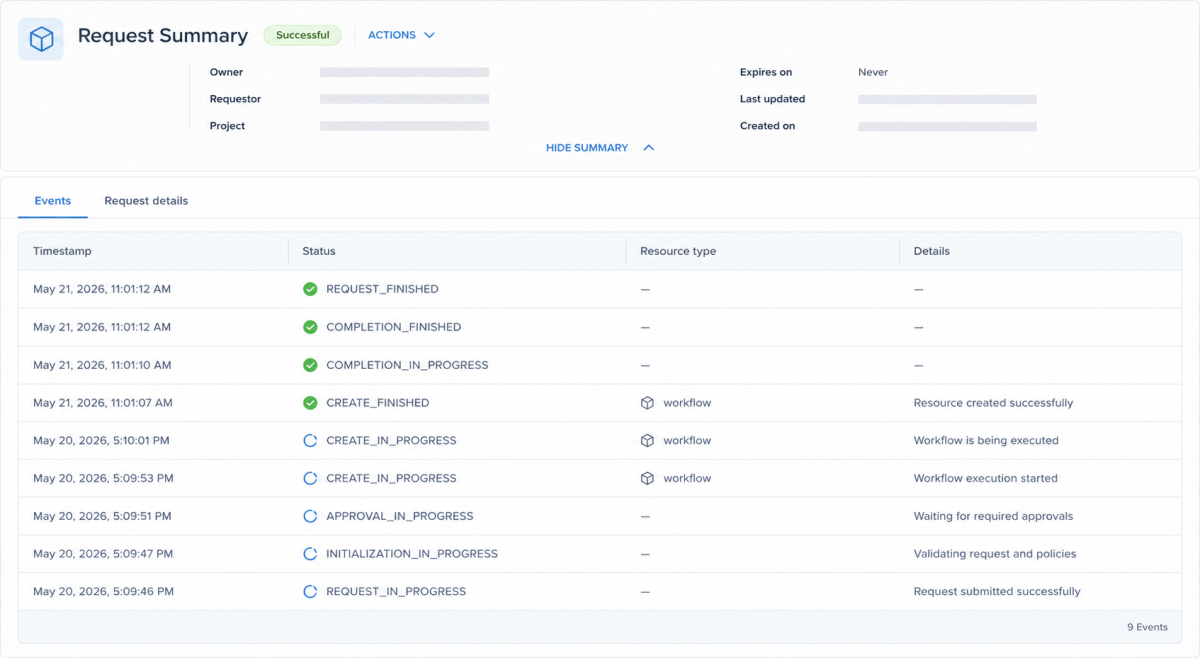Click the Created on field label

[x=767, y=126]
